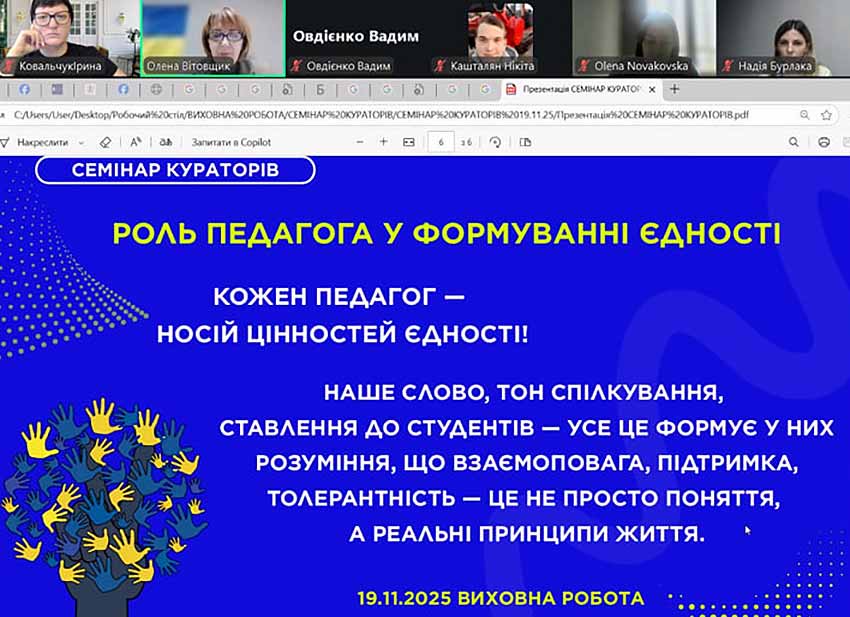
Task: Click the Read aloud icon
Action: coord(136,142)
